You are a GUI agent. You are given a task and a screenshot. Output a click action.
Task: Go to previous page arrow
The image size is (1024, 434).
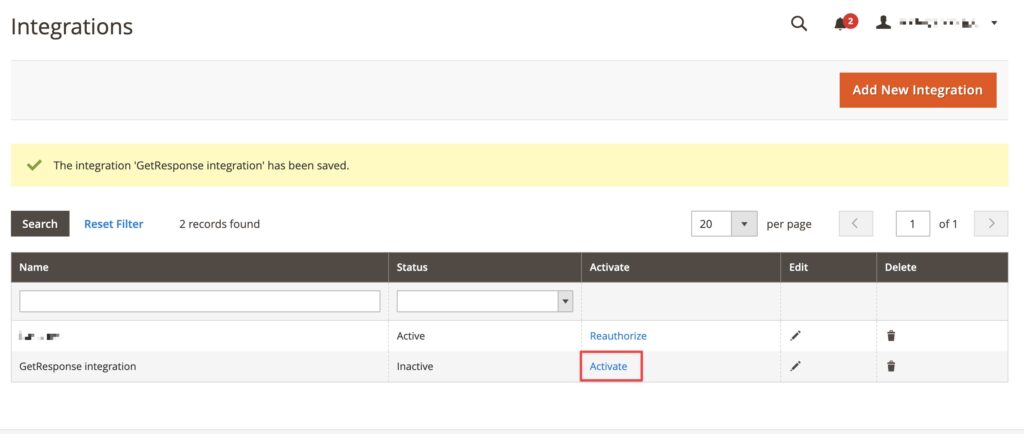[x=854, y=224]
